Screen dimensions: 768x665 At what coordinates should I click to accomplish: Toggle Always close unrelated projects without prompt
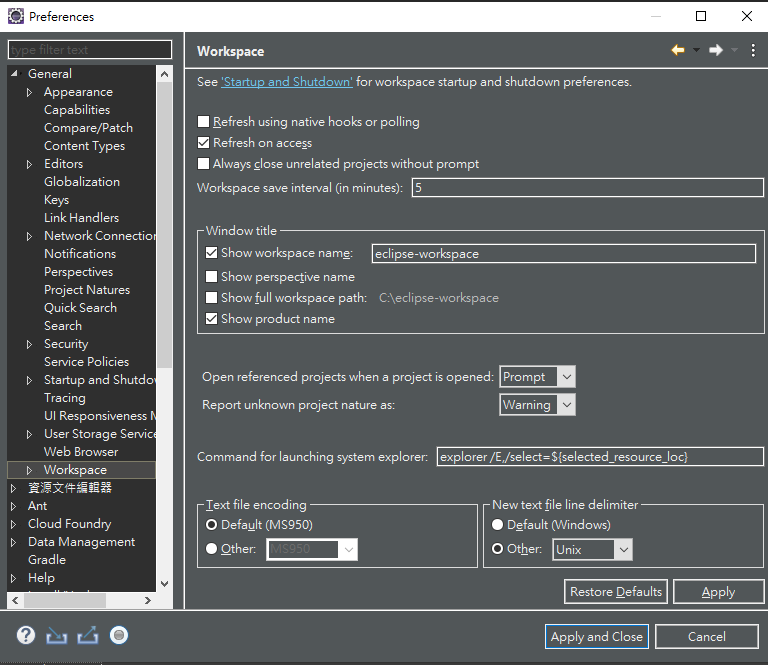coord(203,164)
